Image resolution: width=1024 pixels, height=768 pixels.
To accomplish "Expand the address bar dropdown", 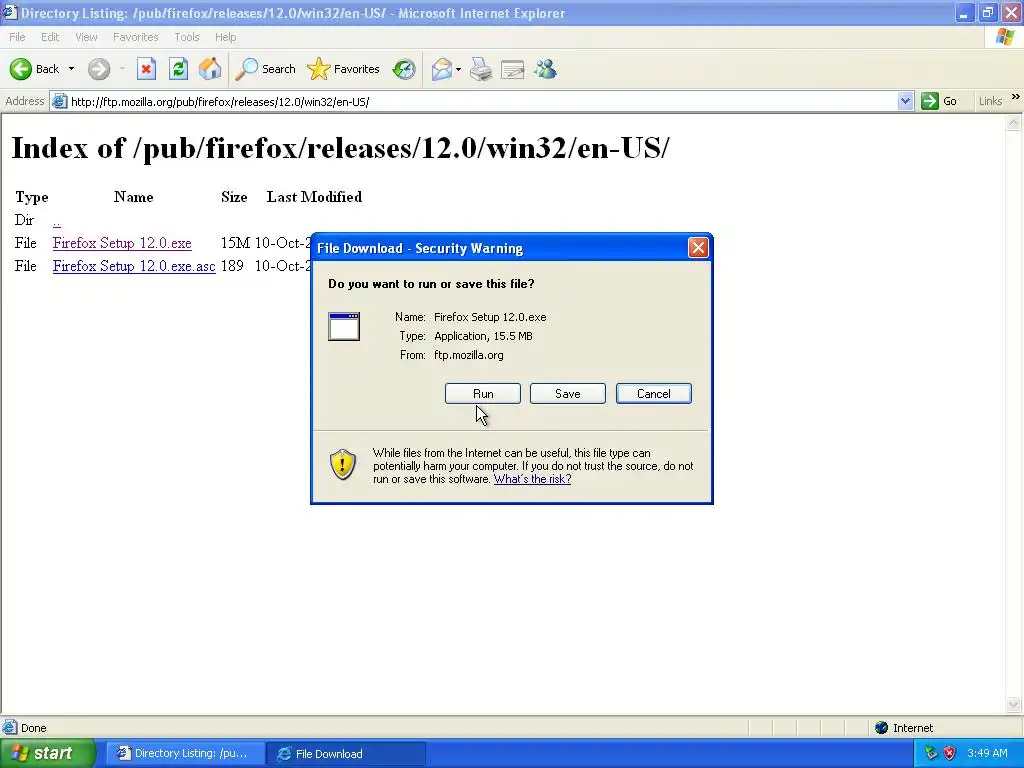I will click(x=905, y=102).
